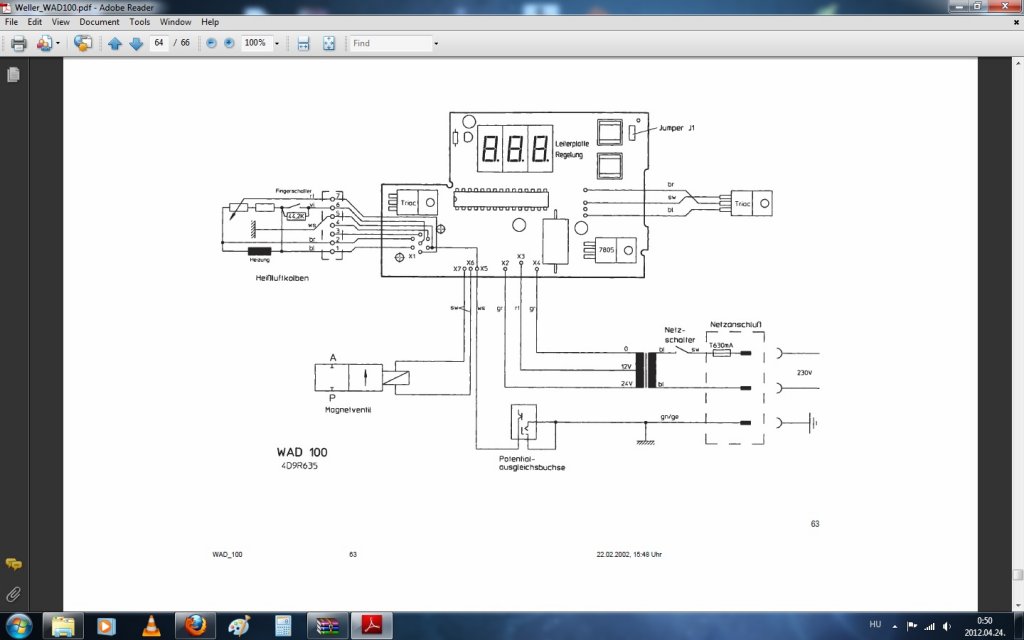1024x640 pixels.
Task: Go to previous page with up arrow
Action: tap(115, 44)
